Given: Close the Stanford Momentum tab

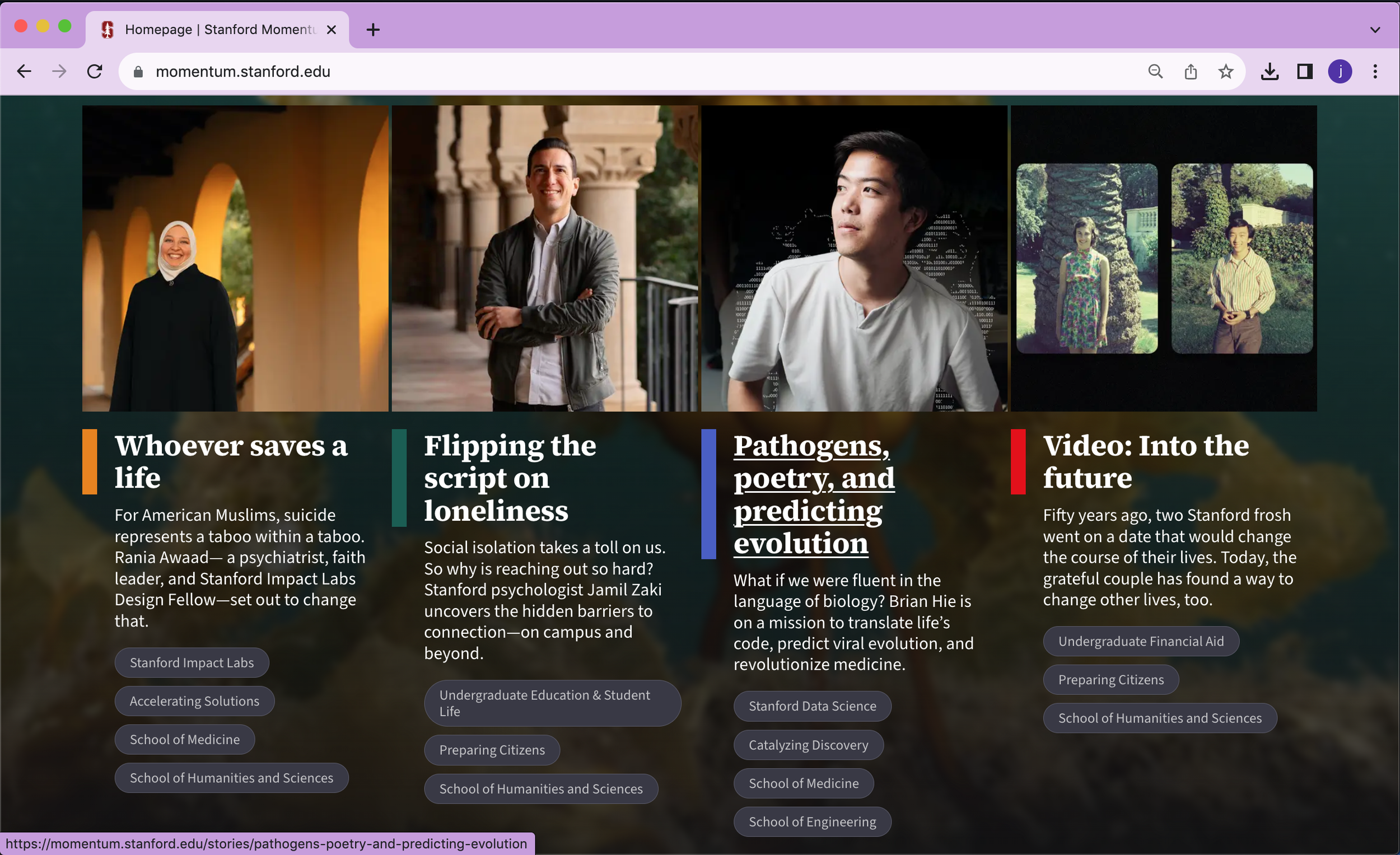Looking at the screenshot, I should [332, 30].
